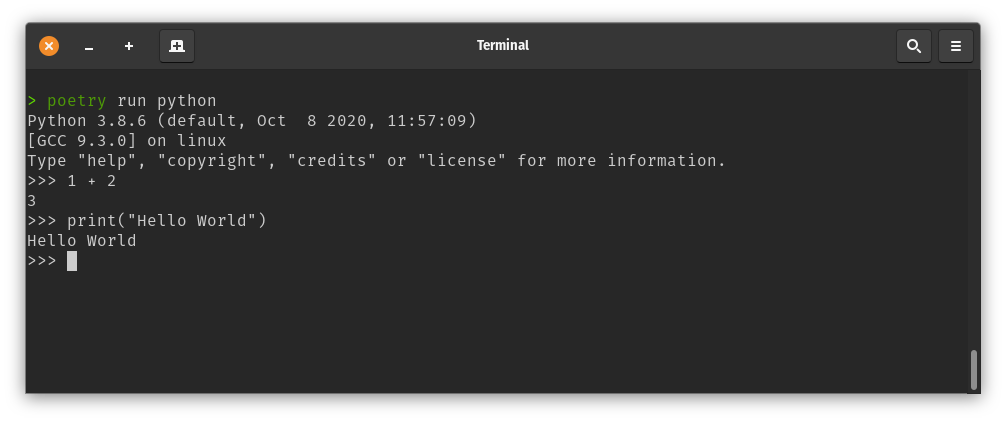Image resolution: width=1006 pixels, height=422 pixels.
Task: Click the Python 3.8.6 version line
Action: click(252, 121)
